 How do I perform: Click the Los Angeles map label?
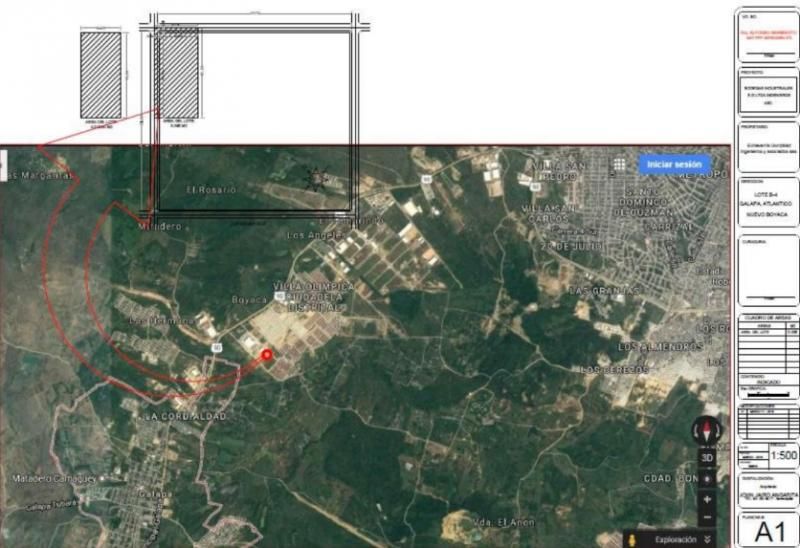click(x=314, y=235)
